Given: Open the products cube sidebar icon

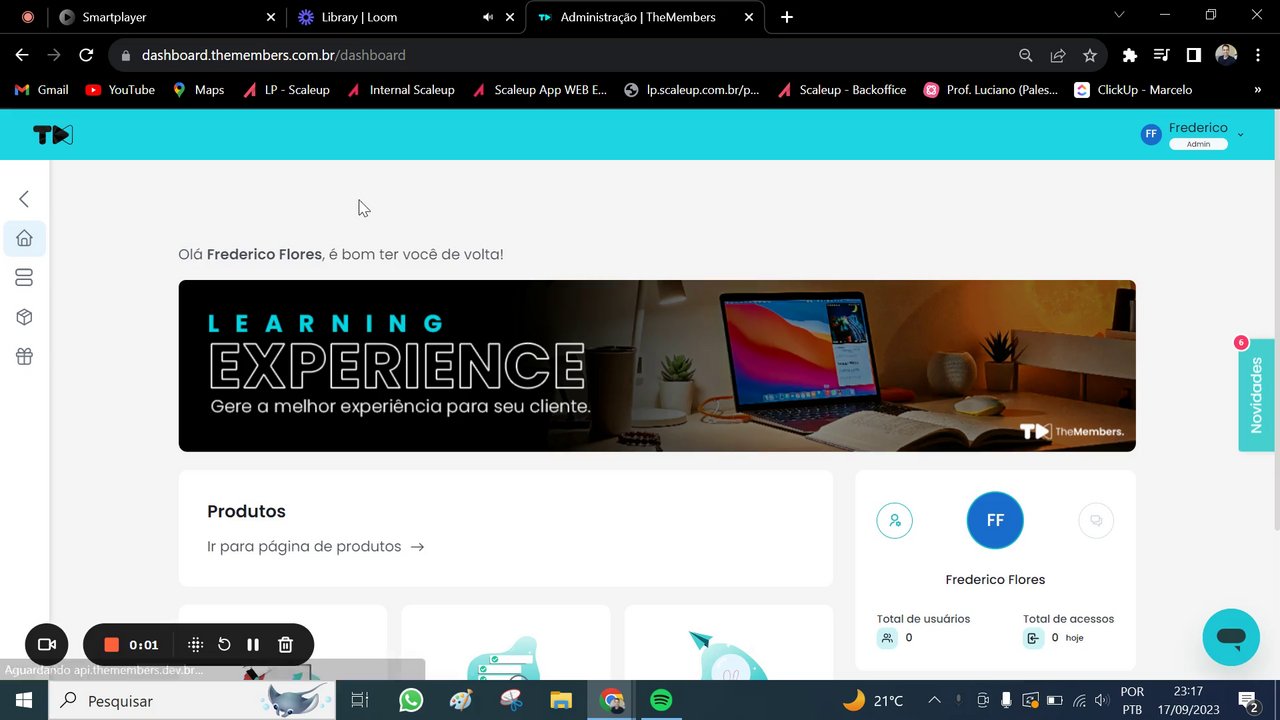Looking at the screenshot, I should [24, 317].
